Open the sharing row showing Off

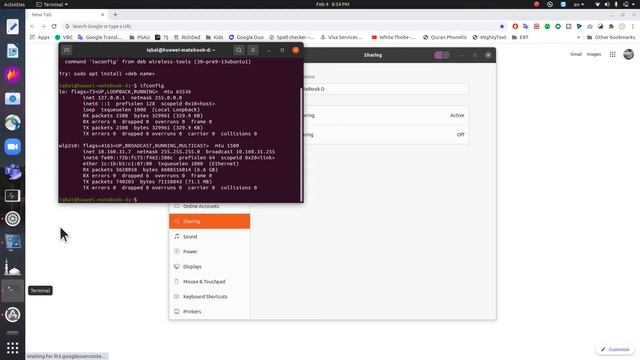click(x=386, y=135)
